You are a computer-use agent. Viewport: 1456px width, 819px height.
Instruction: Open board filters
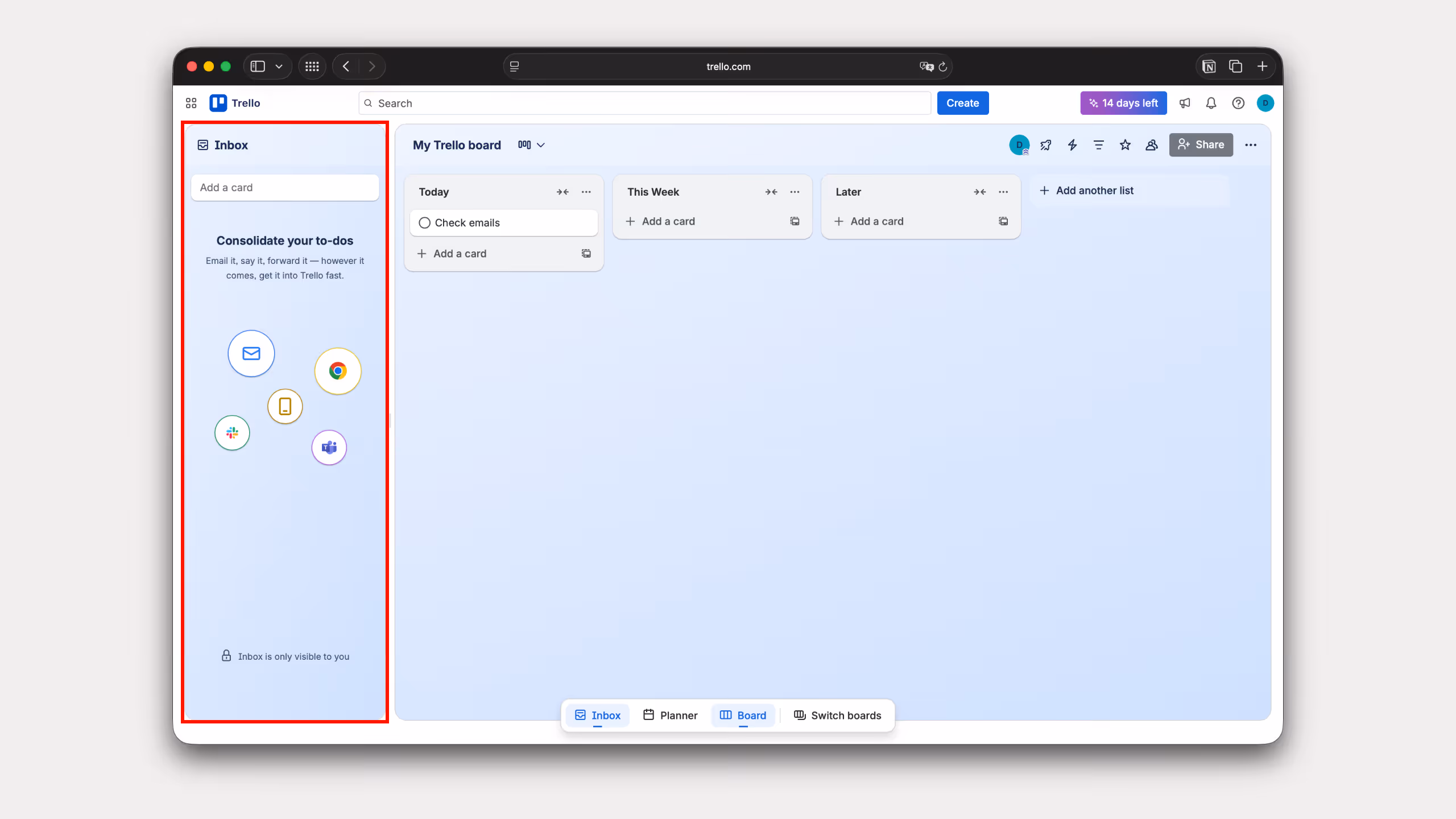click(x=1098, y=145)
